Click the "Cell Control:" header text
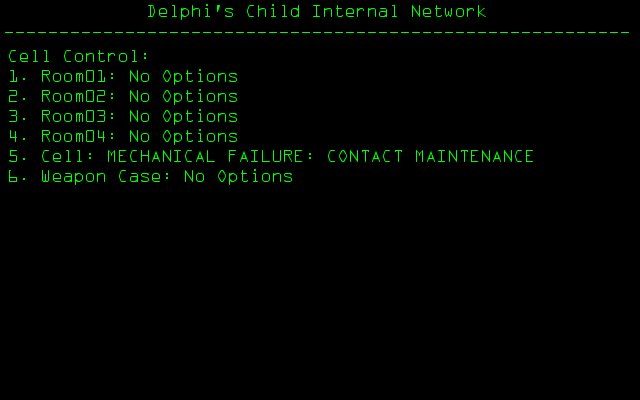 click(78, 56)
